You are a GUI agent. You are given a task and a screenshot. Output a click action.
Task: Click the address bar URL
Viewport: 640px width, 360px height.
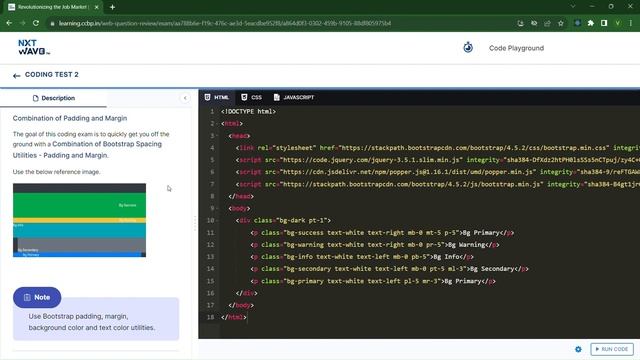coord(224,23)
